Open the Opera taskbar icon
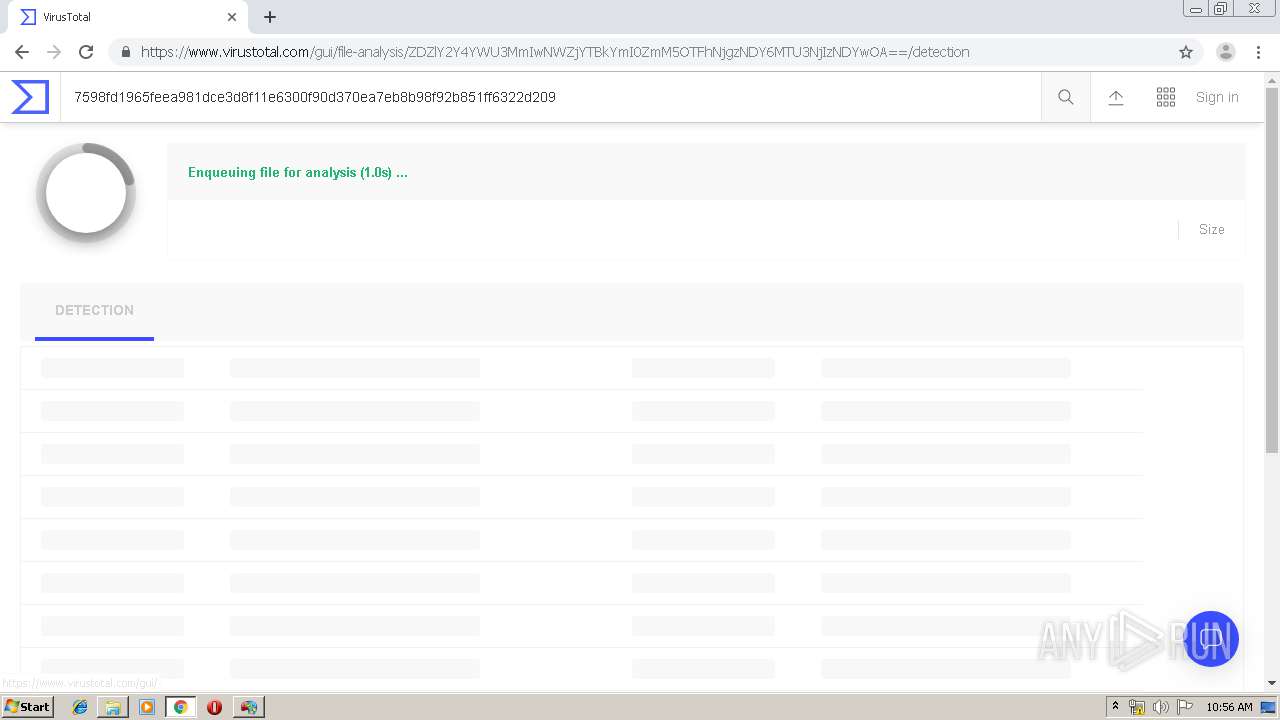The height and width of the screenshot is (720, 1280). (x=214, y=707)
